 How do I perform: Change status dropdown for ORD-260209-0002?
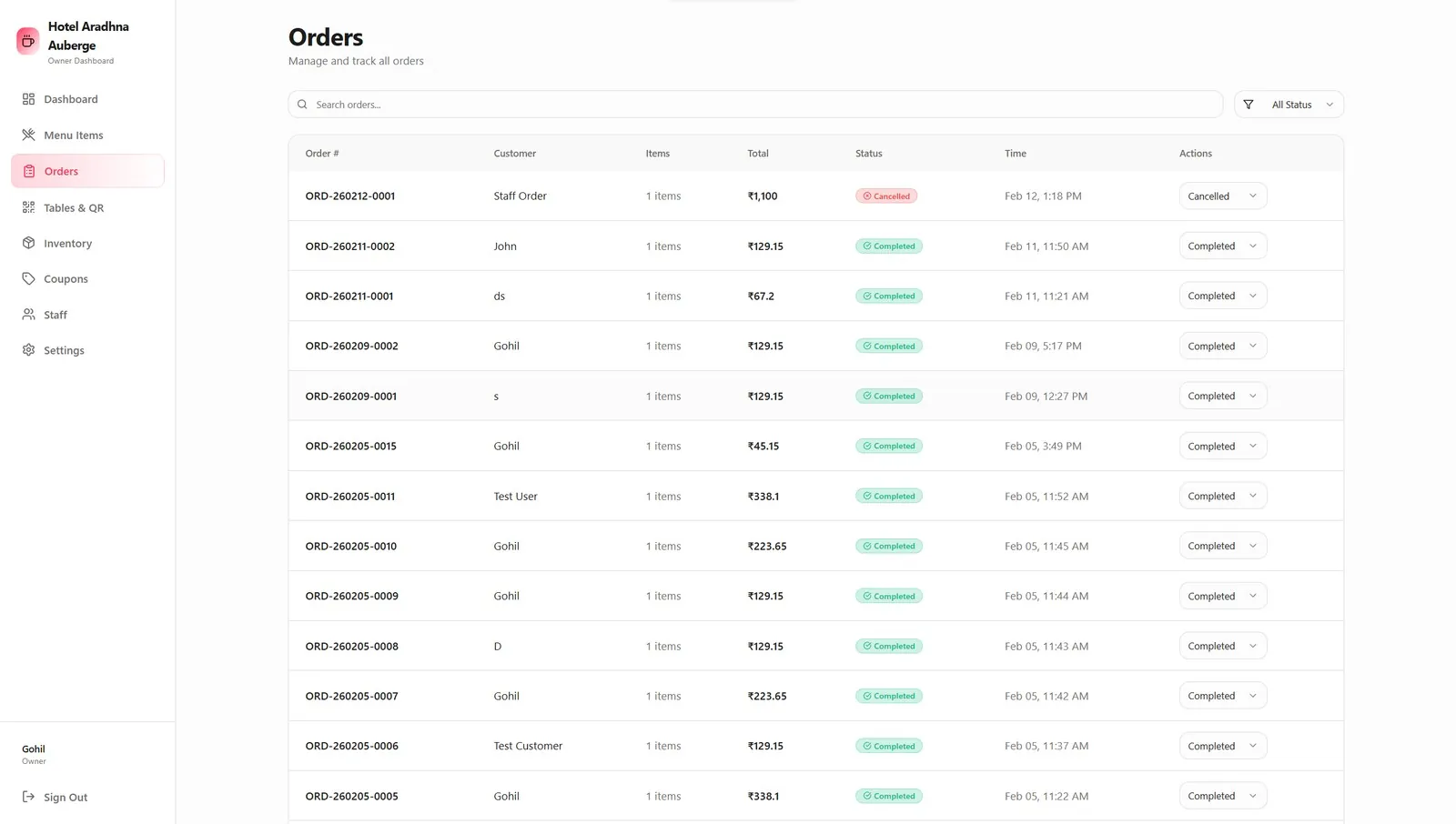[1223, 346]
